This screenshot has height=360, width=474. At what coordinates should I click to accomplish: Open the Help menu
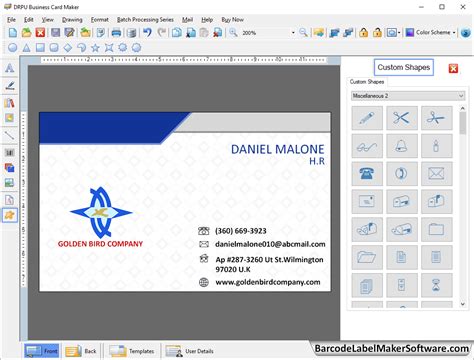207,20
